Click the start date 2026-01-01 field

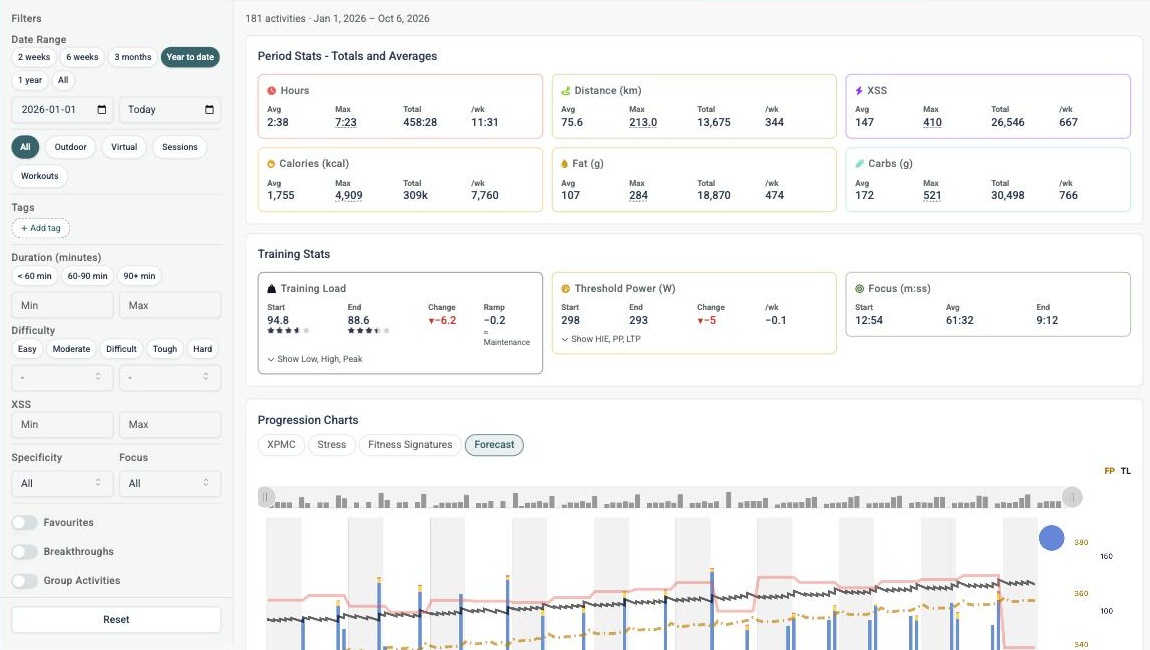[x=62, y=109]
